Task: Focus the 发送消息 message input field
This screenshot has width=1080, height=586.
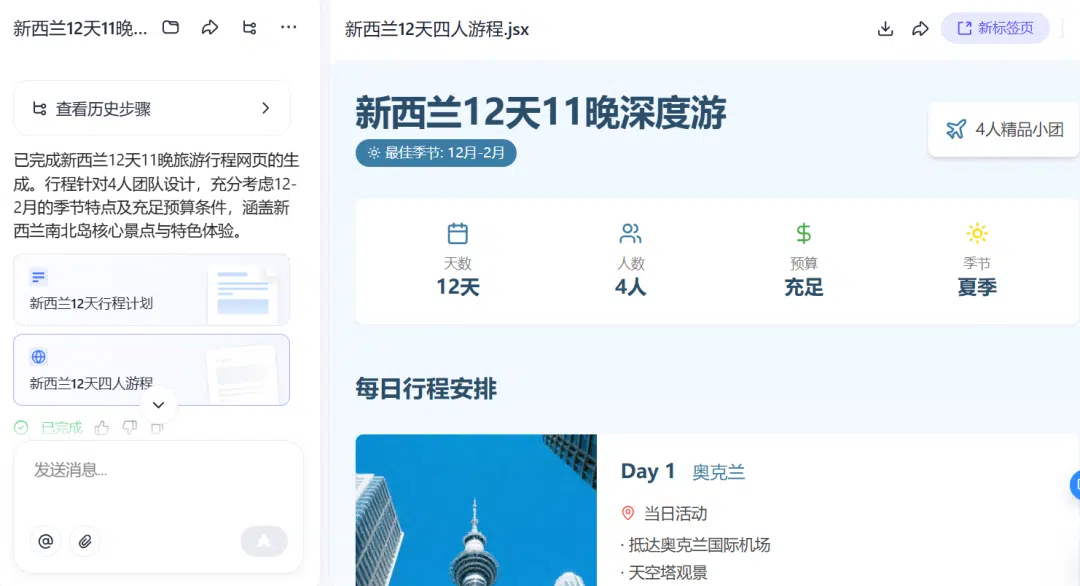Action: click(x=158, y=470)
